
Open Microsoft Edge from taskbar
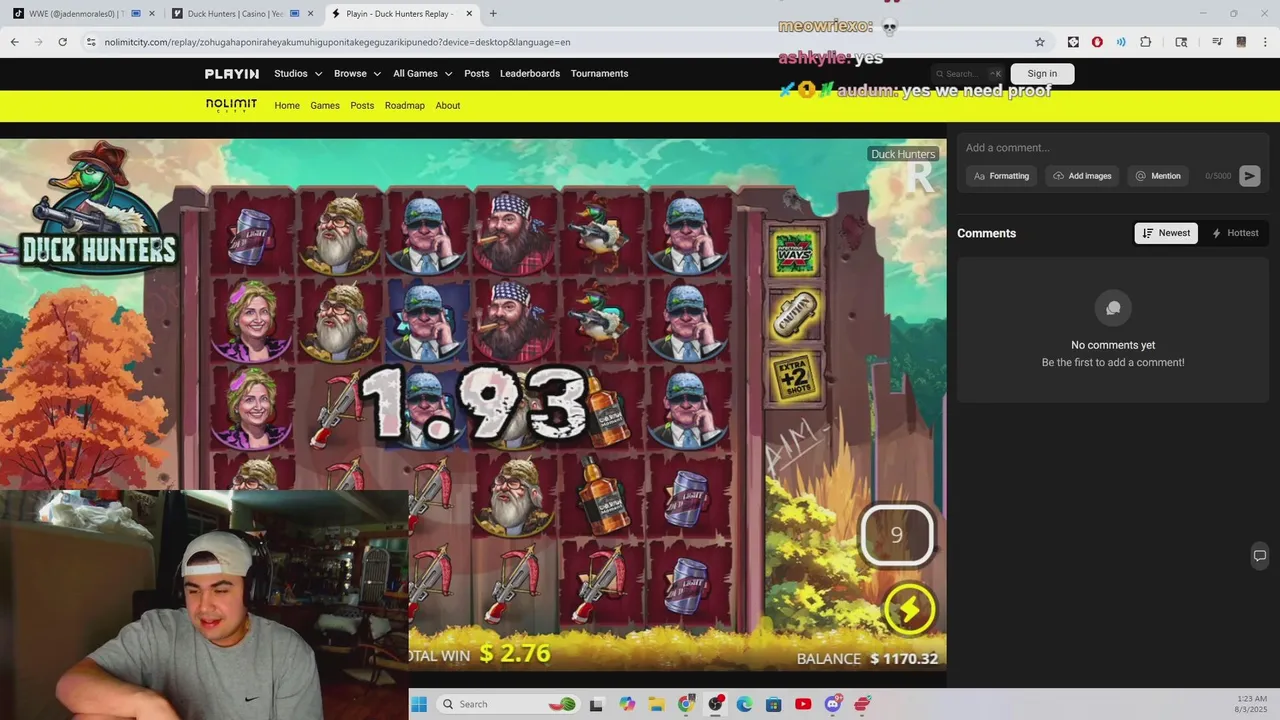click(744, 704)
